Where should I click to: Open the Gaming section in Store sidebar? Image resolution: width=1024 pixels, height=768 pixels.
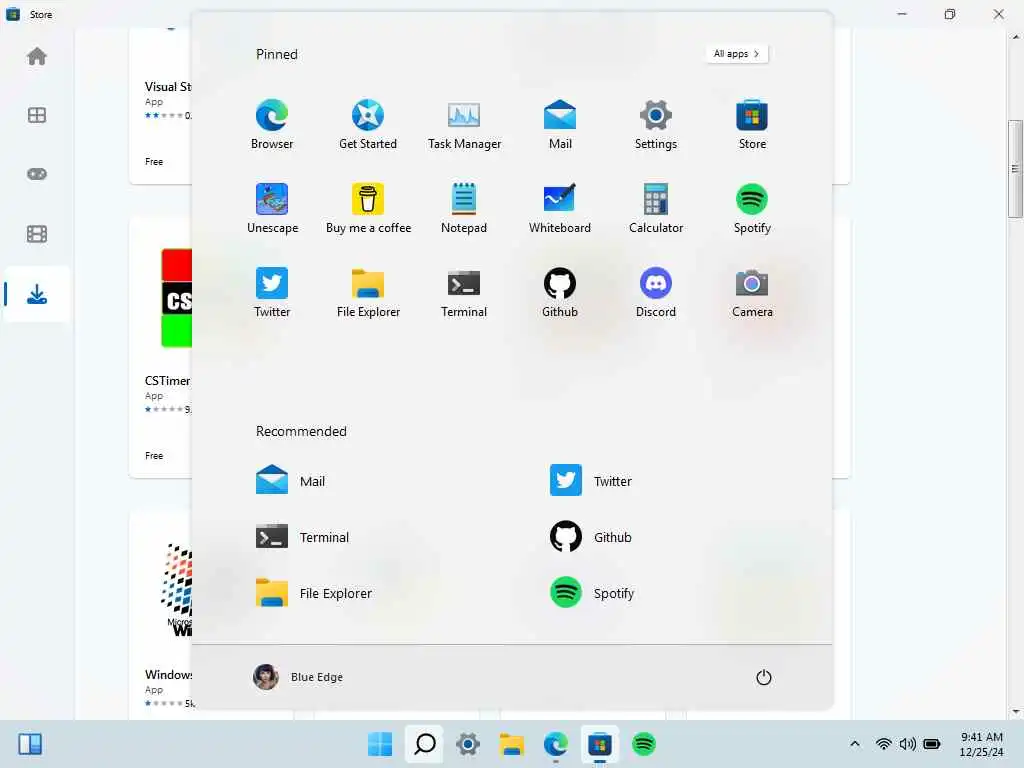[37, 174]
